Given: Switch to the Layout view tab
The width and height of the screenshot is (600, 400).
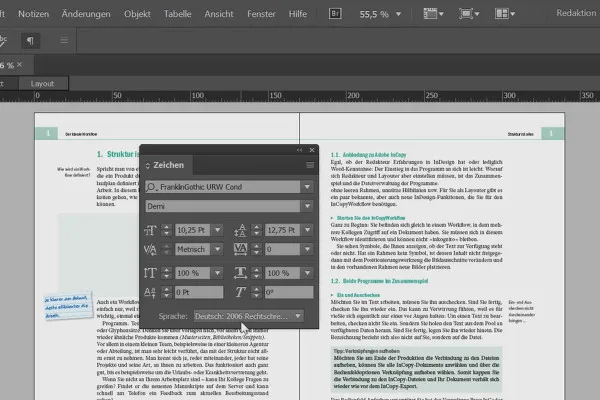Looking at the screenshot, I should tap(43, 83).
